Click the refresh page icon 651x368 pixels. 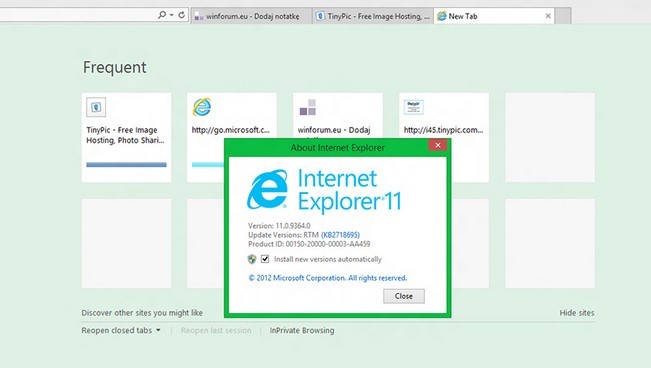(x=181, y=15)
